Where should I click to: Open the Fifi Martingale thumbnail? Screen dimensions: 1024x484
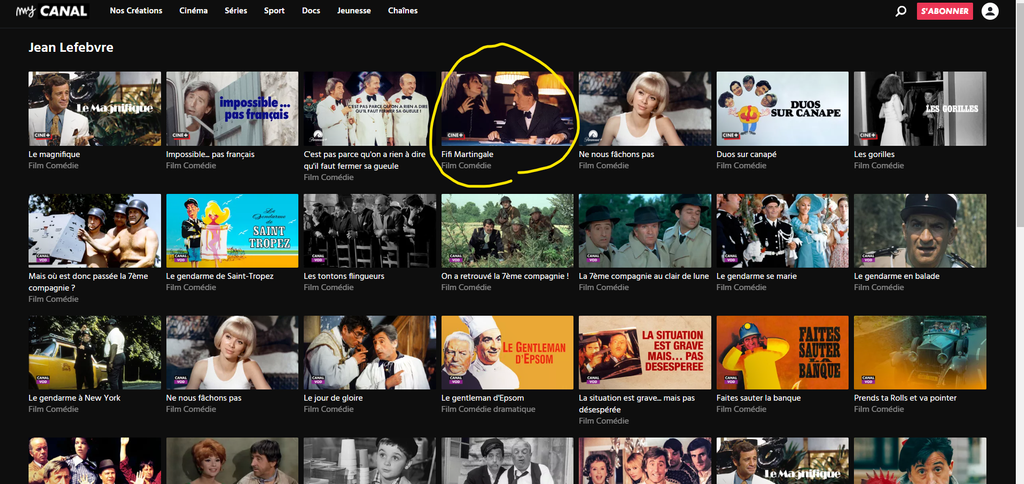click(507, 108)
